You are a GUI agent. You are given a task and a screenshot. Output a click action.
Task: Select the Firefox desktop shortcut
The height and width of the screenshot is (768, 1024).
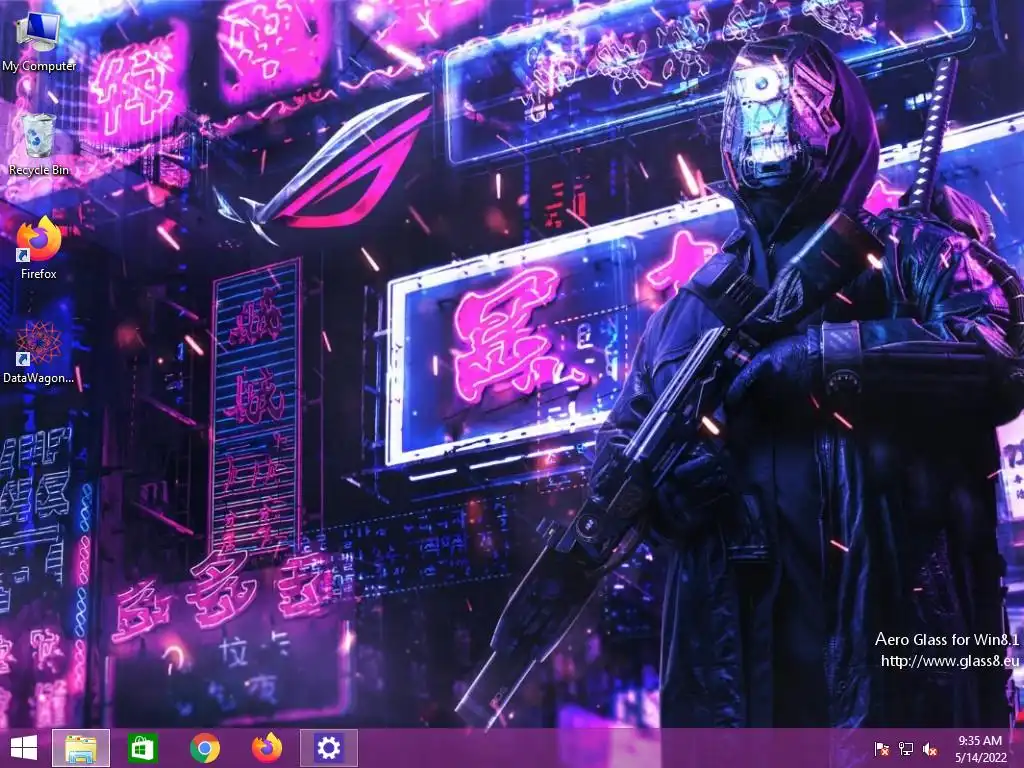click(39, 248)
